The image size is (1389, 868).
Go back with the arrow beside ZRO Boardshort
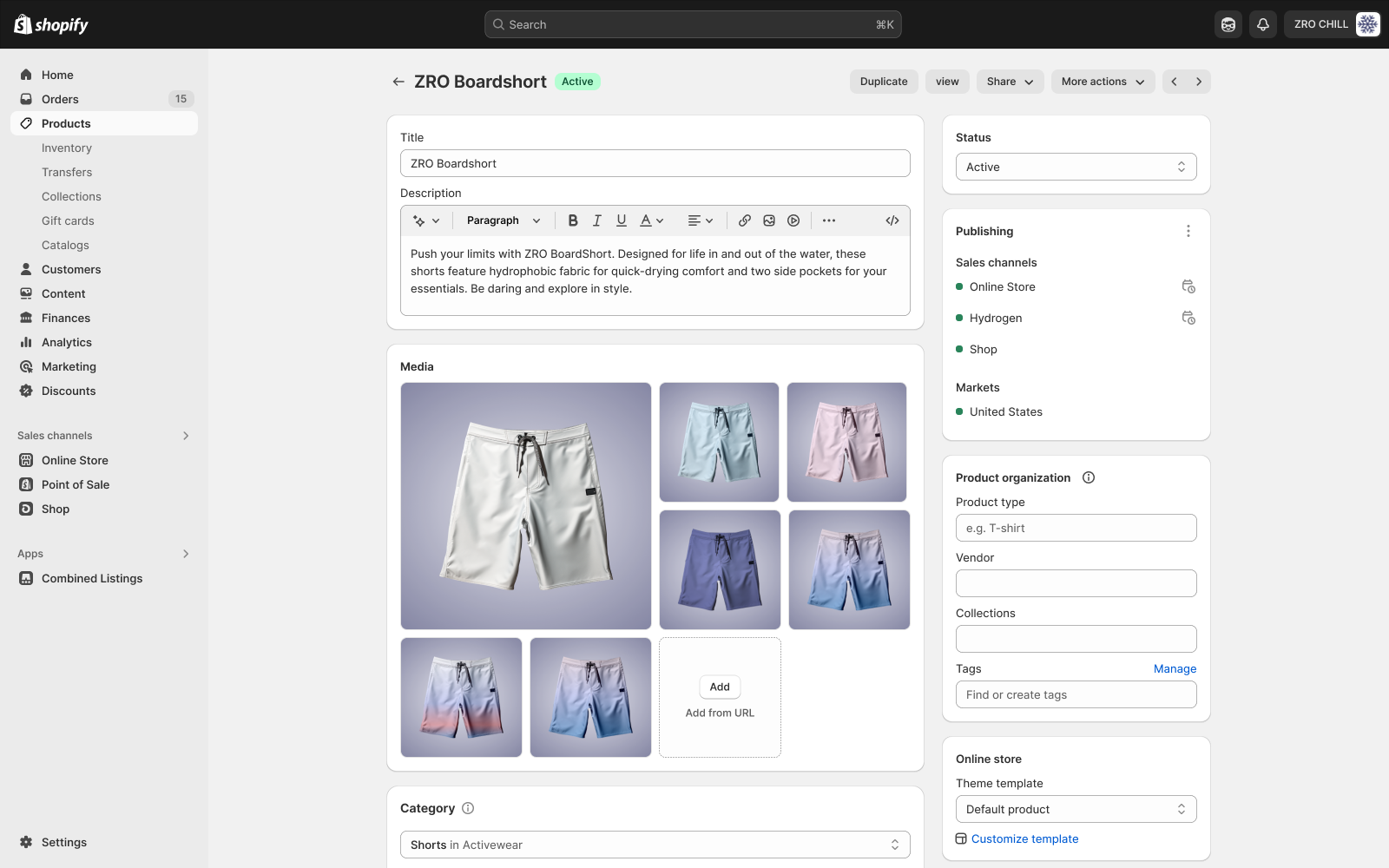tap(398, 82)
